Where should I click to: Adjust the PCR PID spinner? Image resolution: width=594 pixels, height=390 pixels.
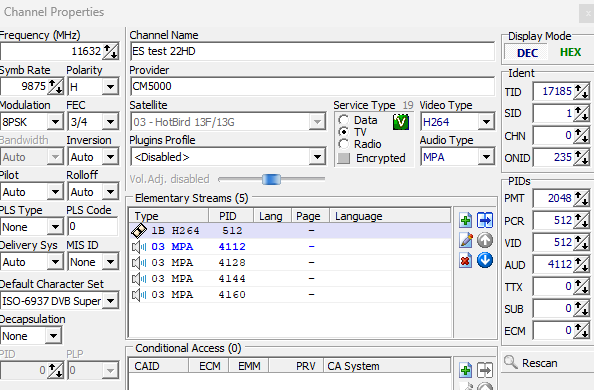(x=581, y=221)
